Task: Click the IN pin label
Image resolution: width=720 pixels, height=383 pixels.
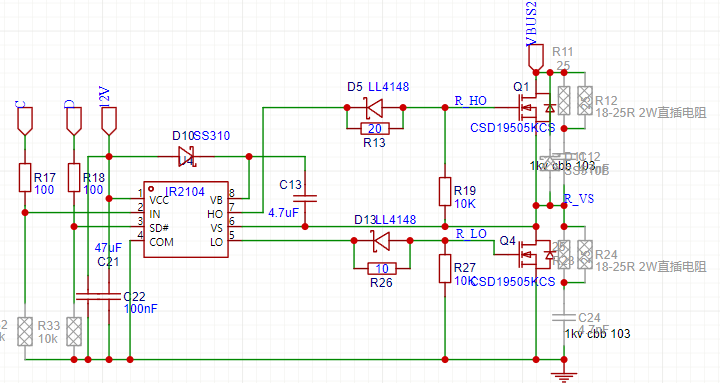Action: [x=155, y=214]
